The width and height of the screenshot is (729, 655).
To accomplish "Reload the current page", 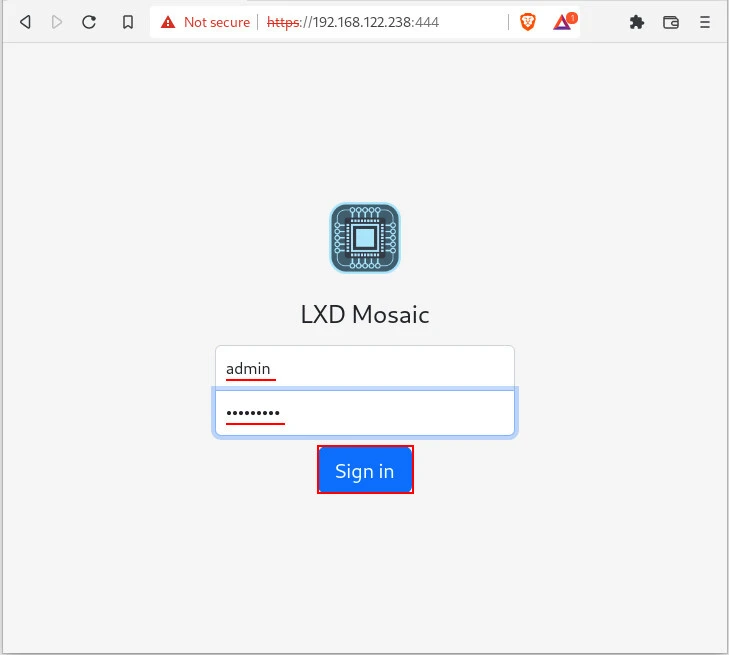I will (89, 22).
